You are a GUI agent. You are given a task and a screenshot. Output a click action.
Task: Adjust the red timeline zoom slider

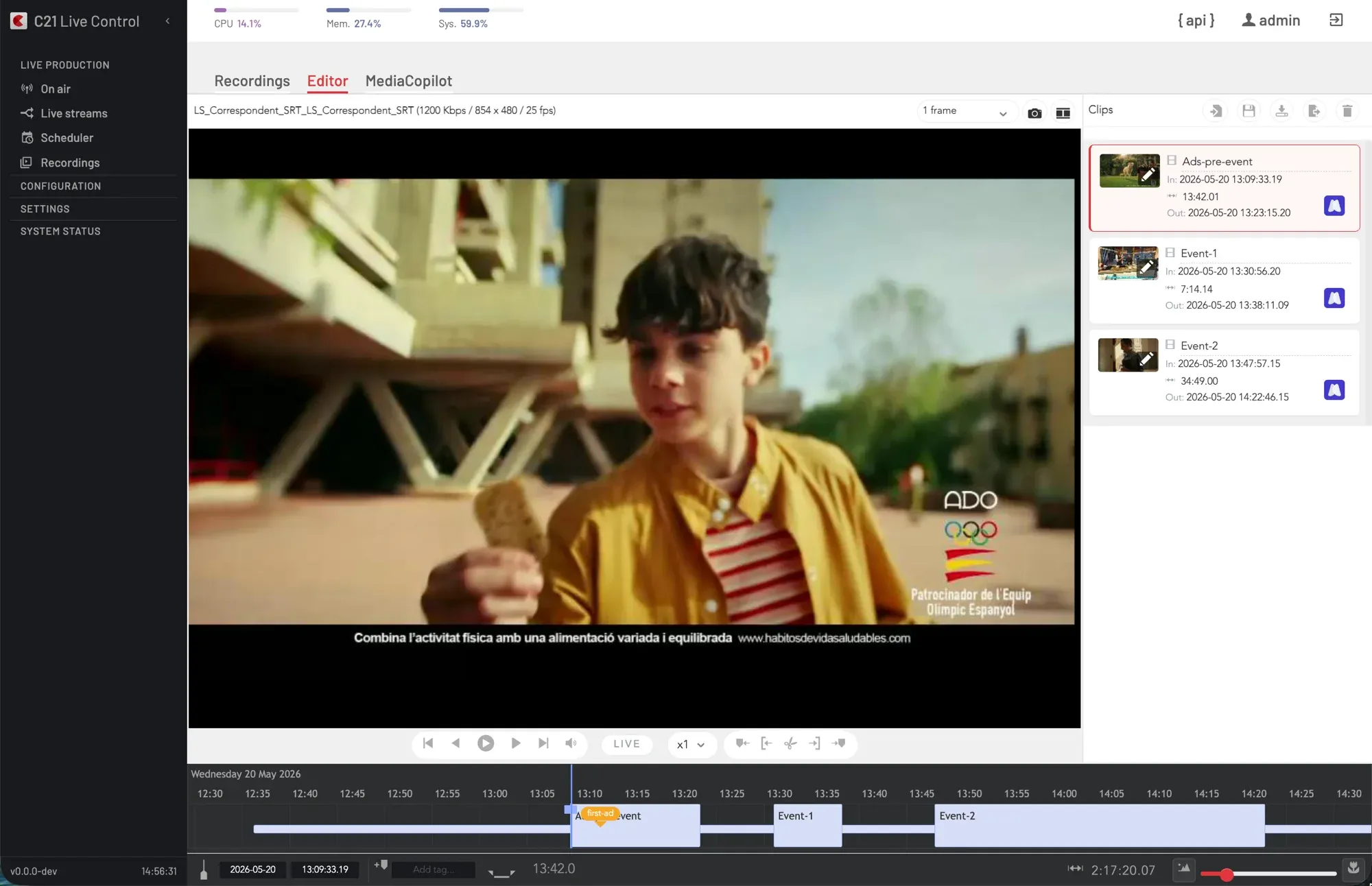(1227, 874)
